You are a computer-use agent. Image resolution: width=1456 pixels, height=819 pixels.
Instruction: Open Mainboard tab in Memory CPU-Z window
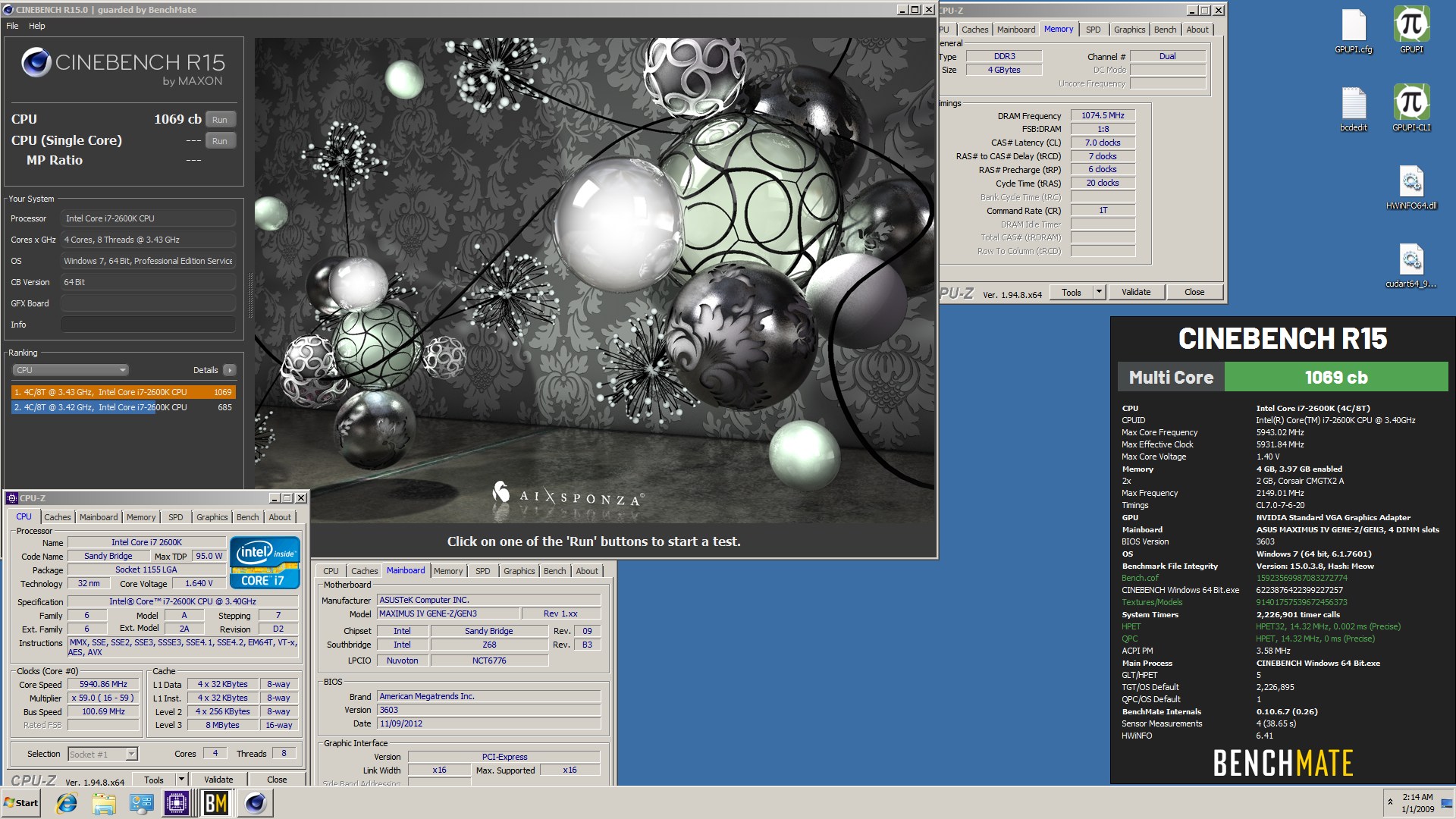tap(1016, 30)
